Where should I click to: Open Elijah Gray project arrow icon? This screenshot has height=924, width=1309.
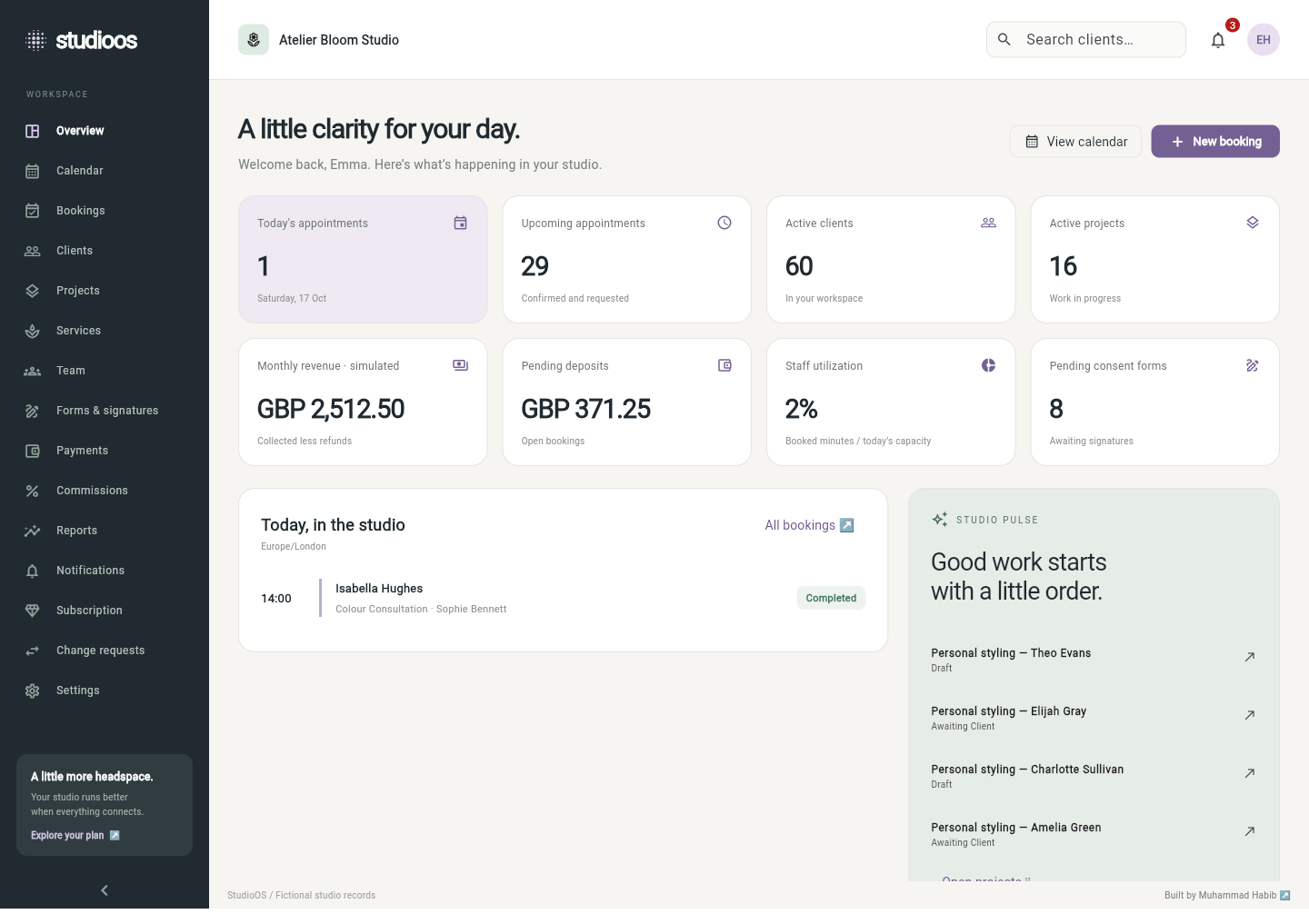(1250, 715)
